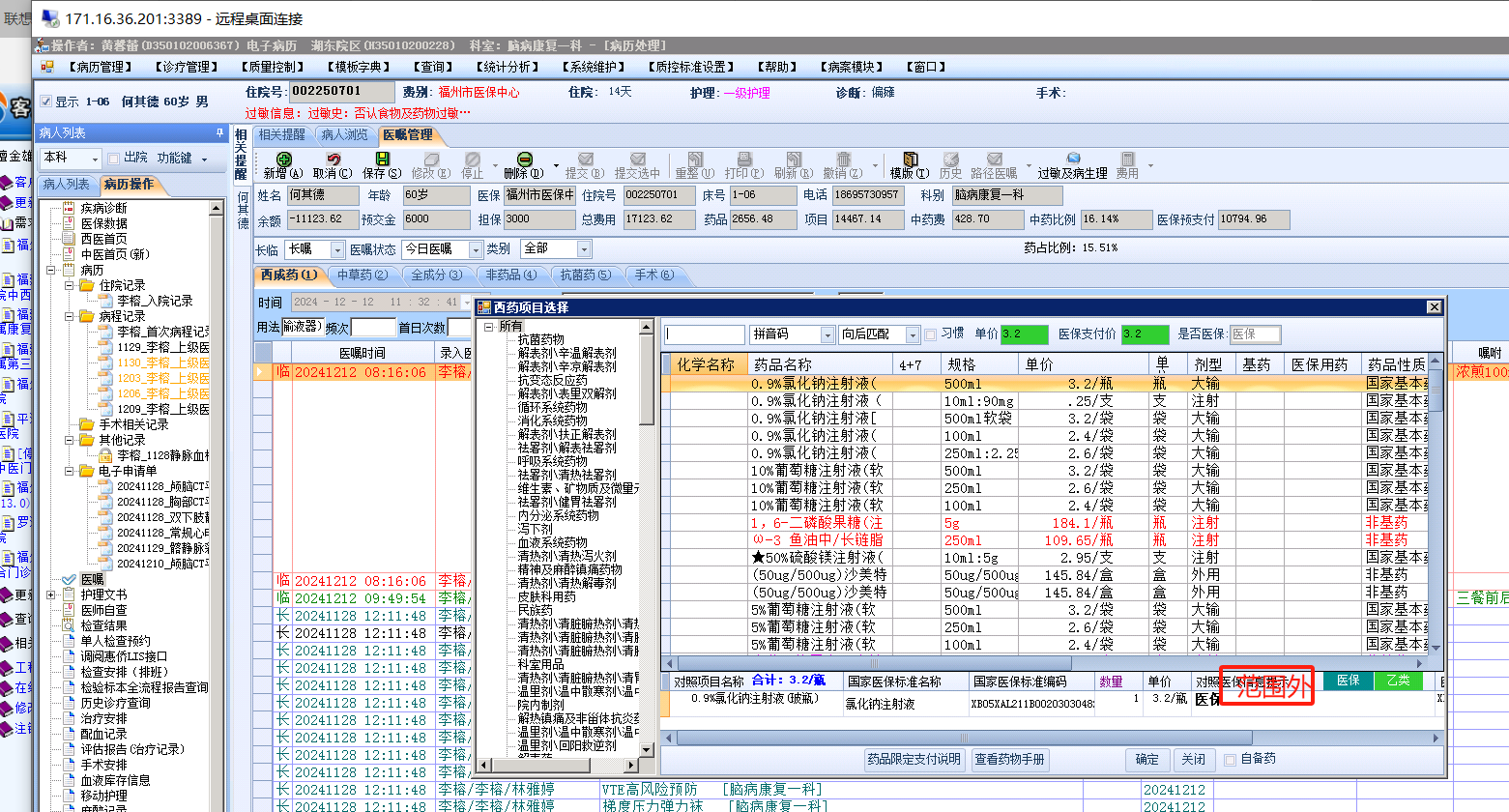This screenshot has height=812, width=1509.
Task: Click the 确定 button in drug dialog
Action: click(1147, 760)
